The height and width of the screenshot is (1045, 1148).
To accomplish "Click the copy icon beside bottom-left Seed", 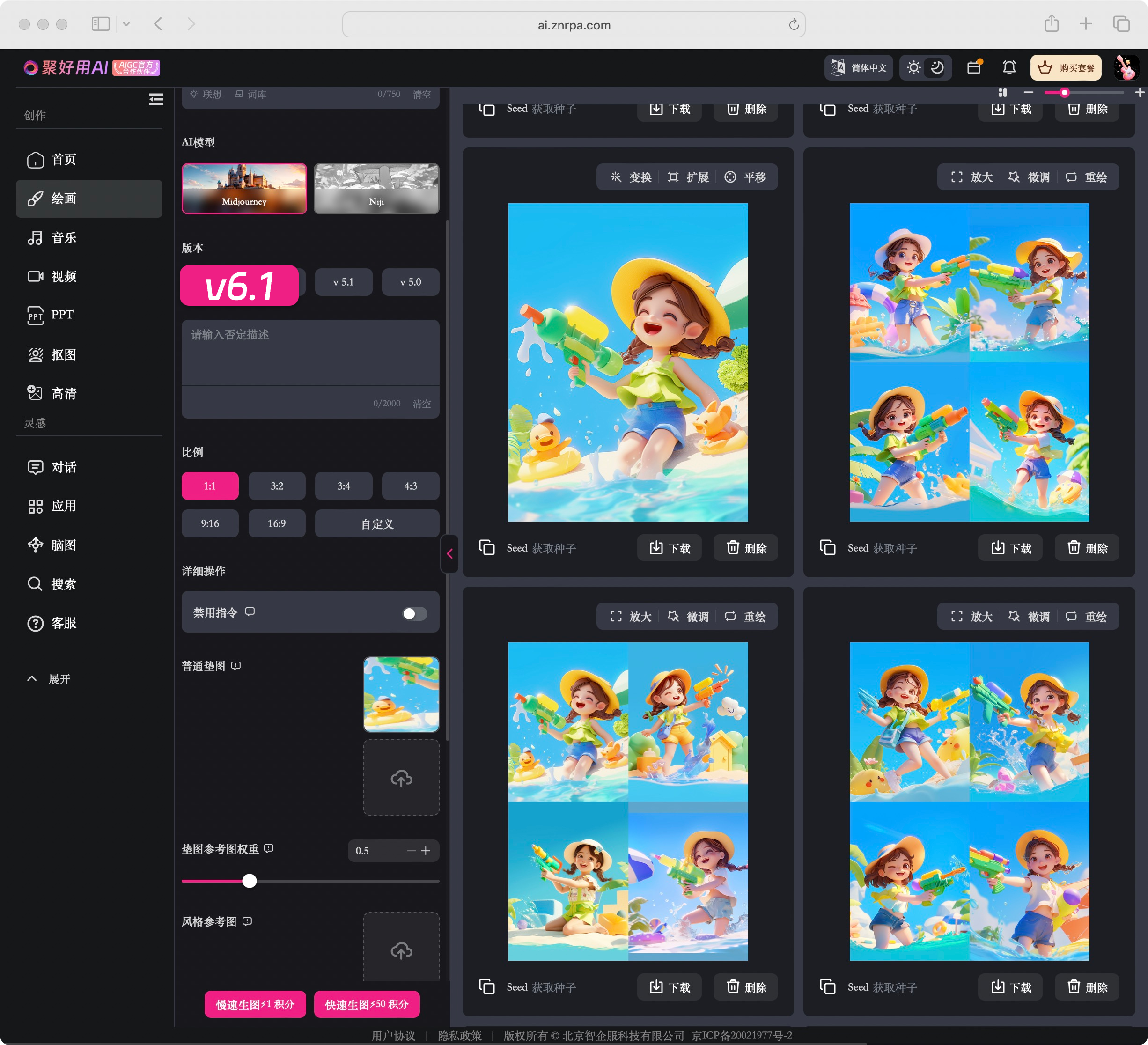I will pyautogui.click(x=487, y=987).
